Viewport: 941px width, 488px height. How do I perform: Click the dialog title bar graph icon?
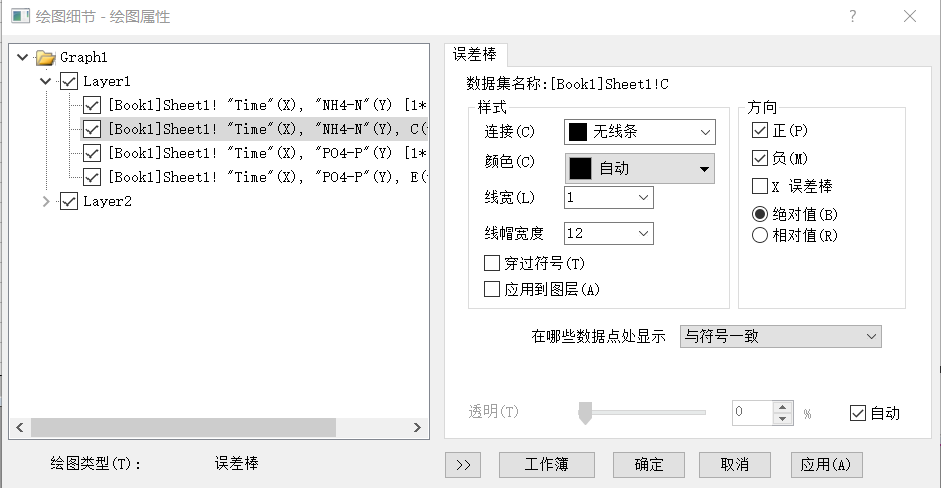click(x=20, y=16)
